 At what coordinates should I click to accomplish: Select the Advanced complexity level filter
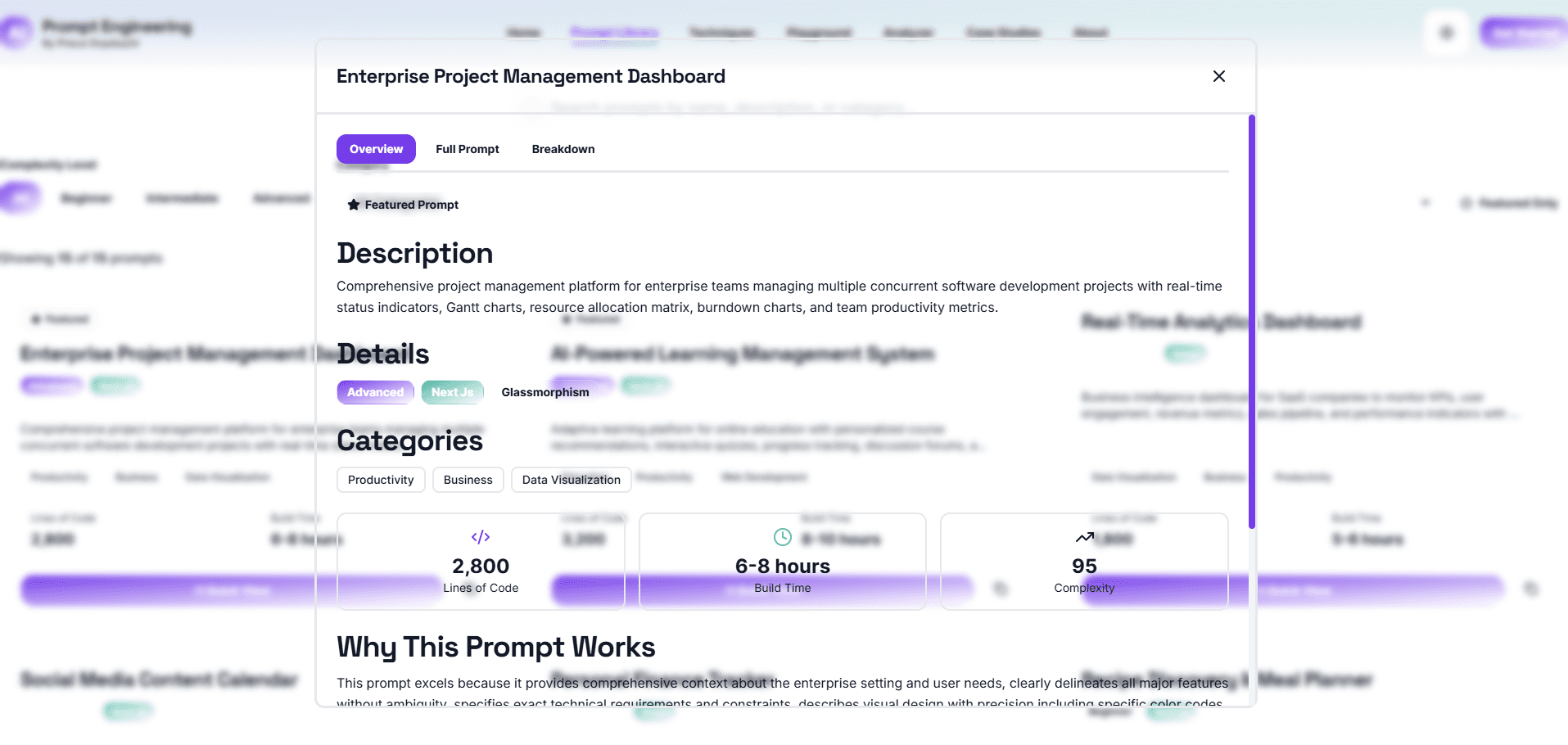pos(281,198)
